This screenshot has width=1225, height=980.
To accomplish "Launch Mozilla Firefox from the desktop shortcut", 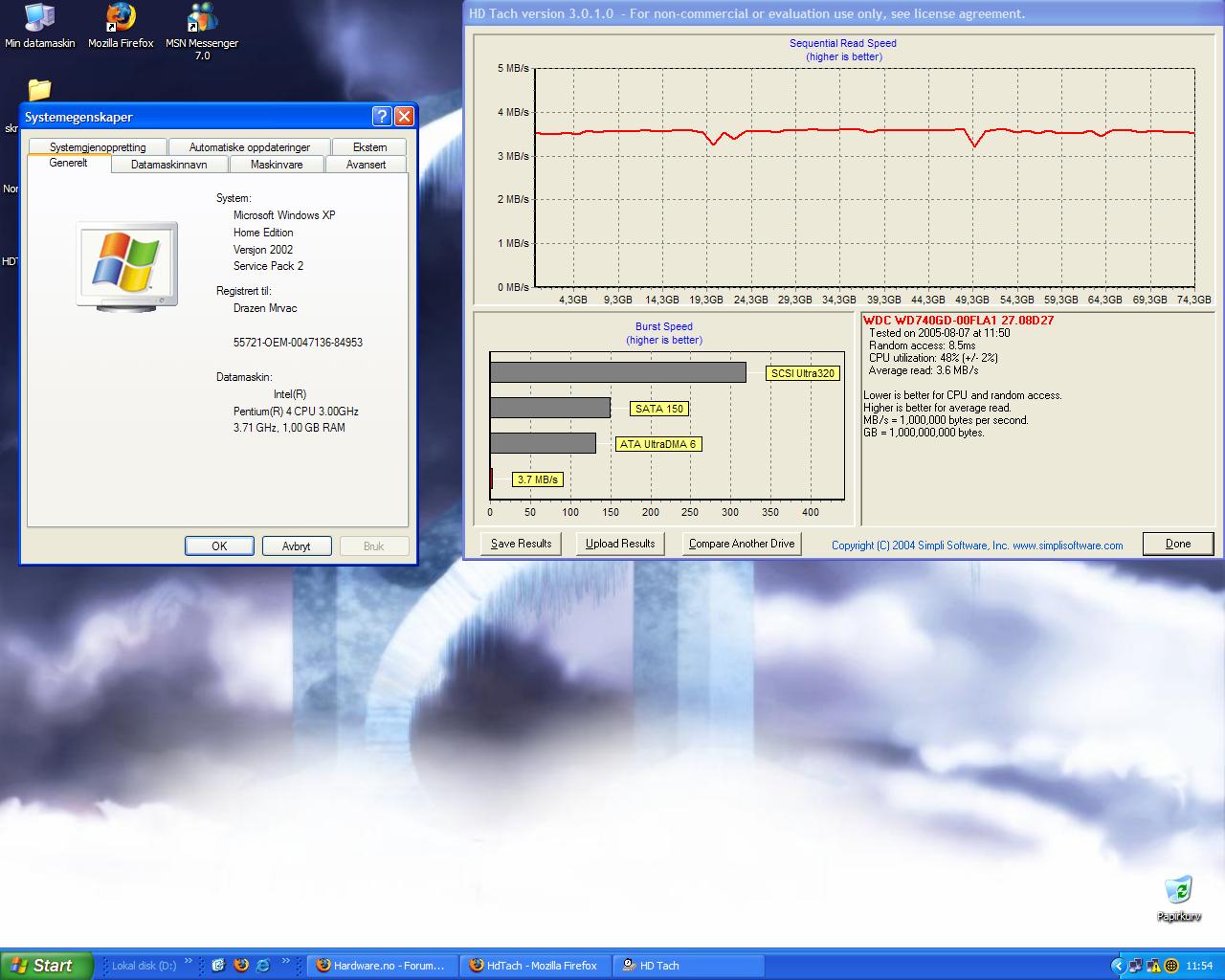I will [121, 26].
